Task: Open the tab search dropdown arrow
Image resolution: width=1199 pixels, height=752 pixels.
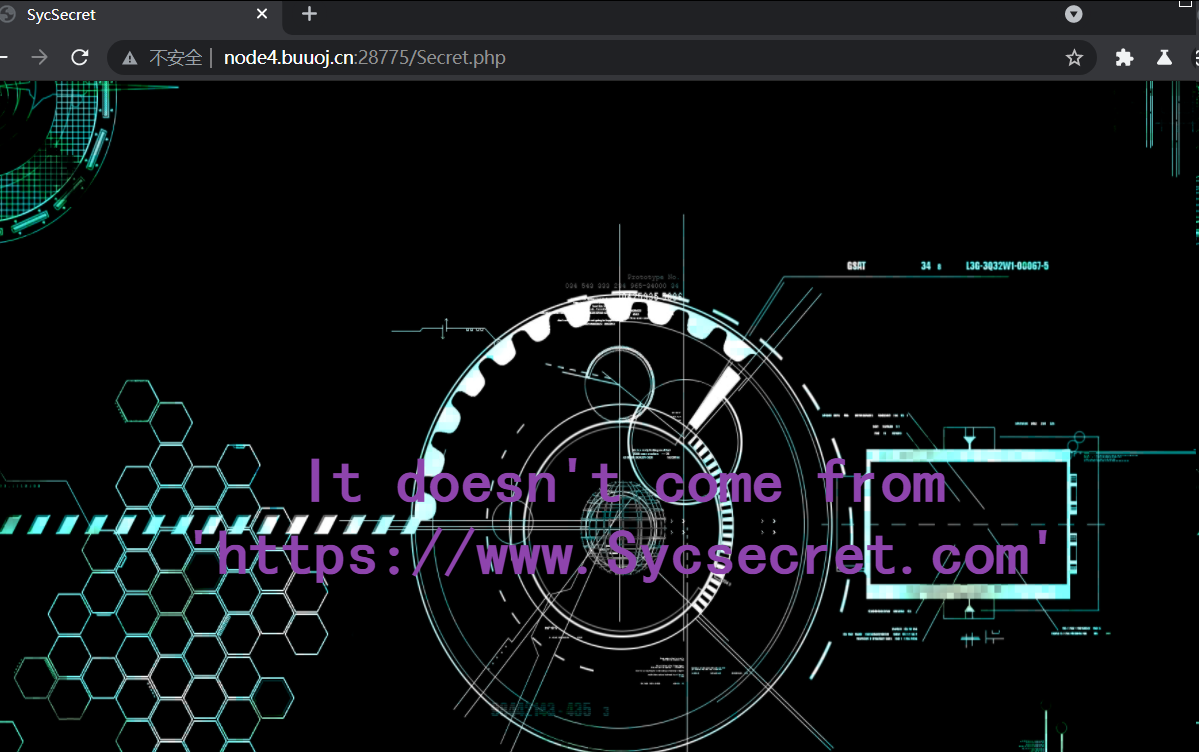Action: pos(1074,14)
